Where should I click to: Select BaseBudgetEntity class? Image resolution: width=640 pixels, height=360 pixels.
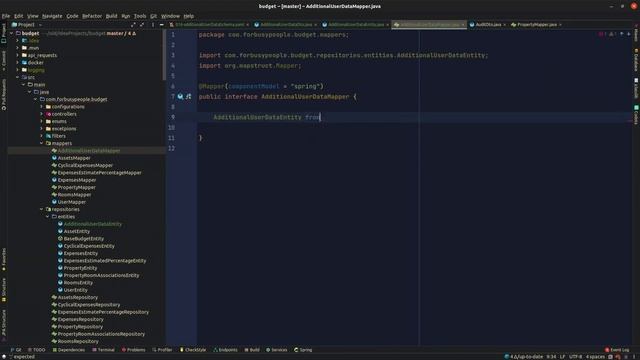tap(84, 239)
